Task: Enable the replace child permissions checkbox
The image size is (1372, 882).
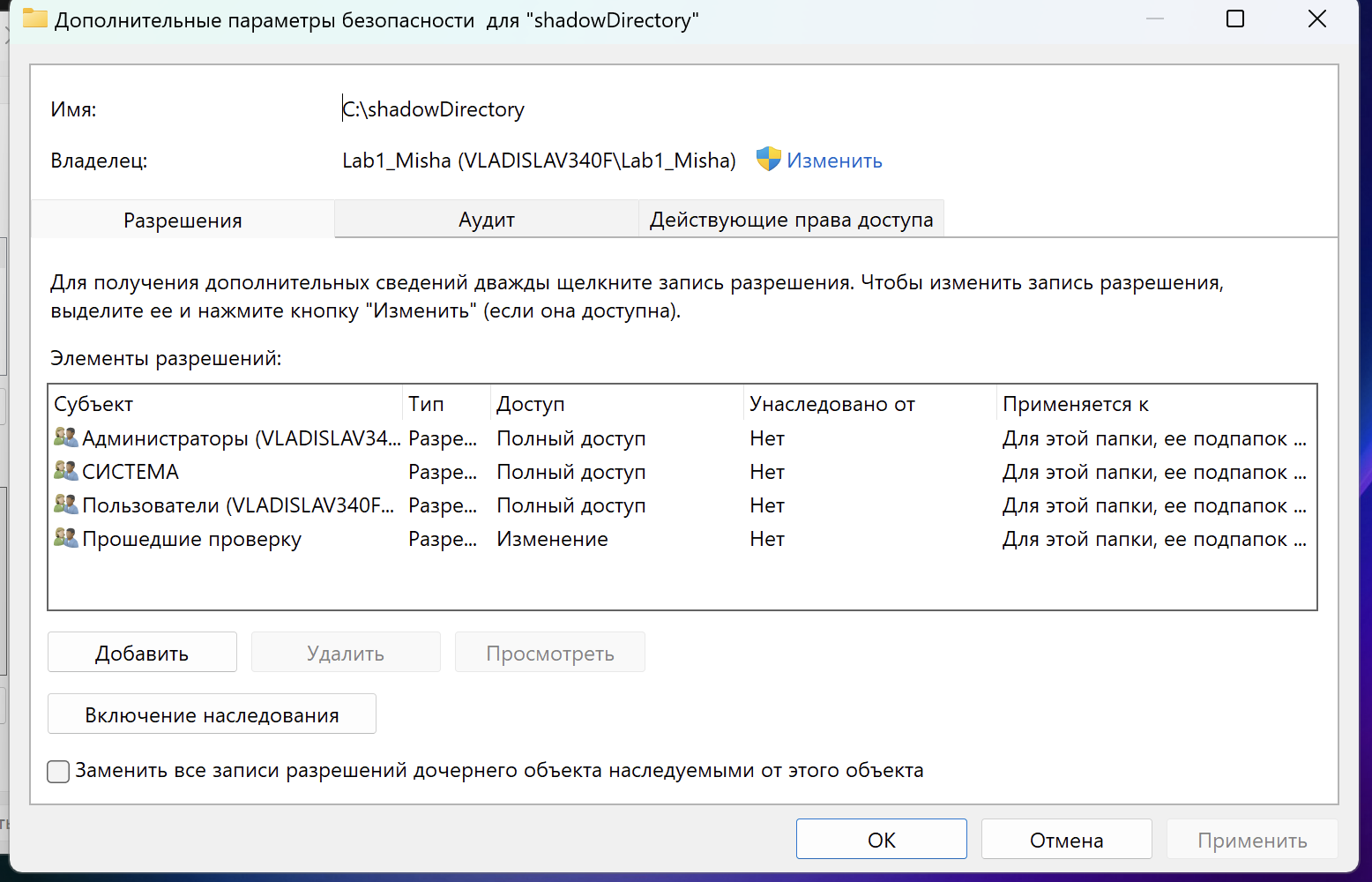Action: [58, 771]
